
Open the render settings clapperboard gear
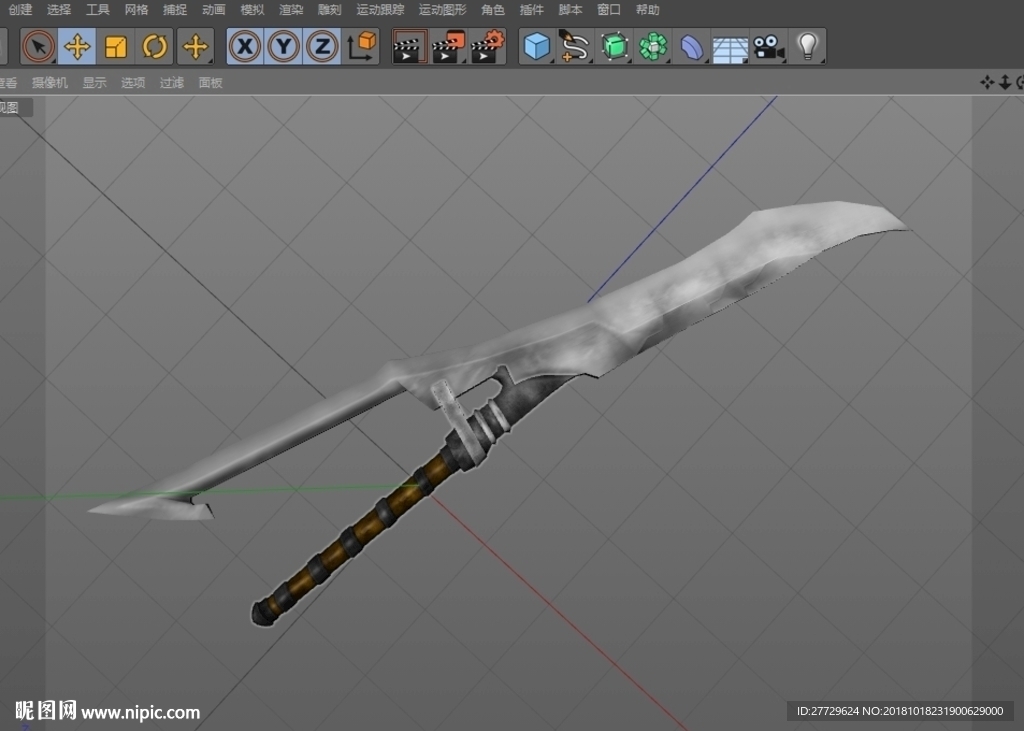[487, 46]
